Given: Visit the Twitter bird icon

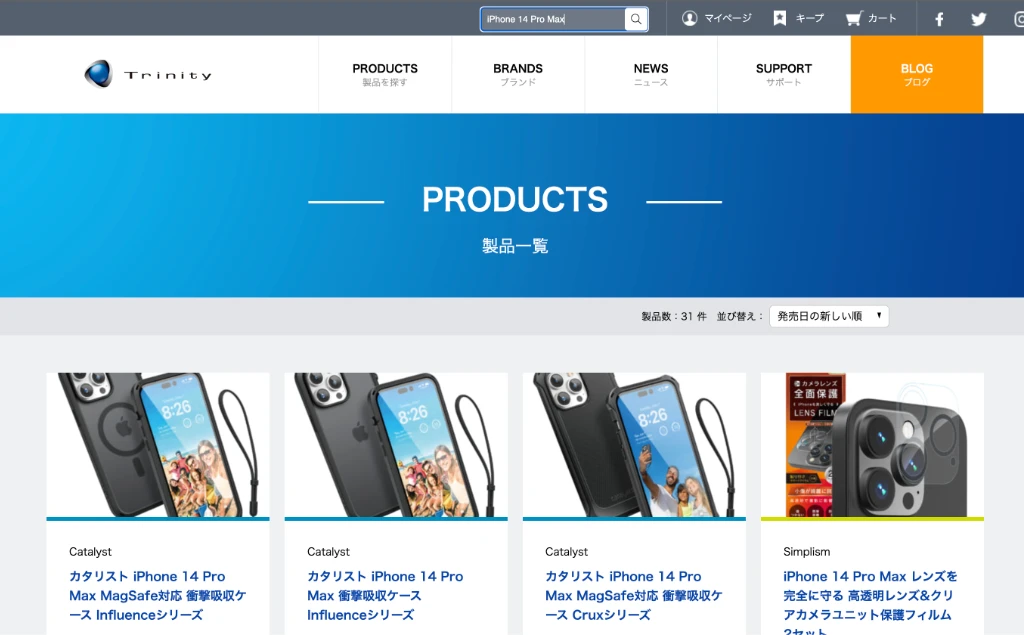Looking at the screenshot, I should point(978,19).
